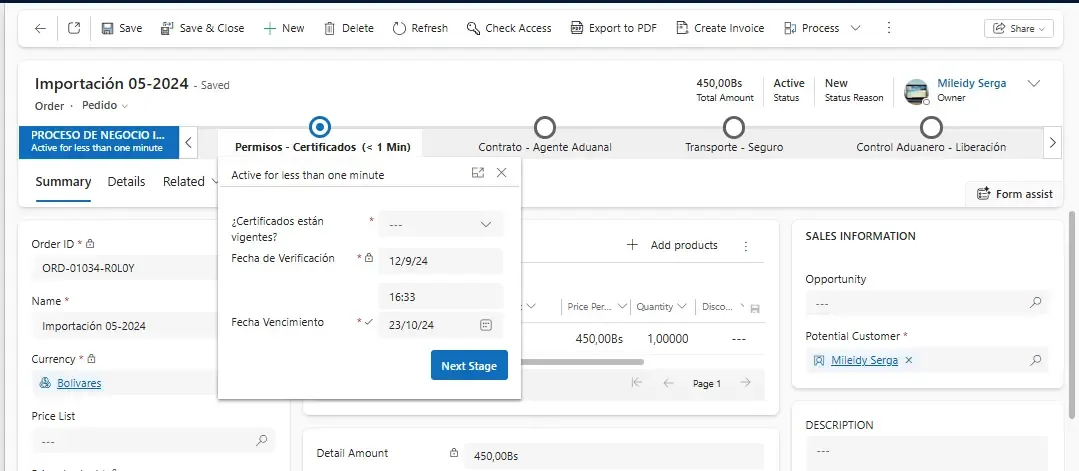The height and width of the screenshot is (471, 1079).
Task: Pop out the stage flyout panel
Action: pyautogui.click(x=477, y=173)
